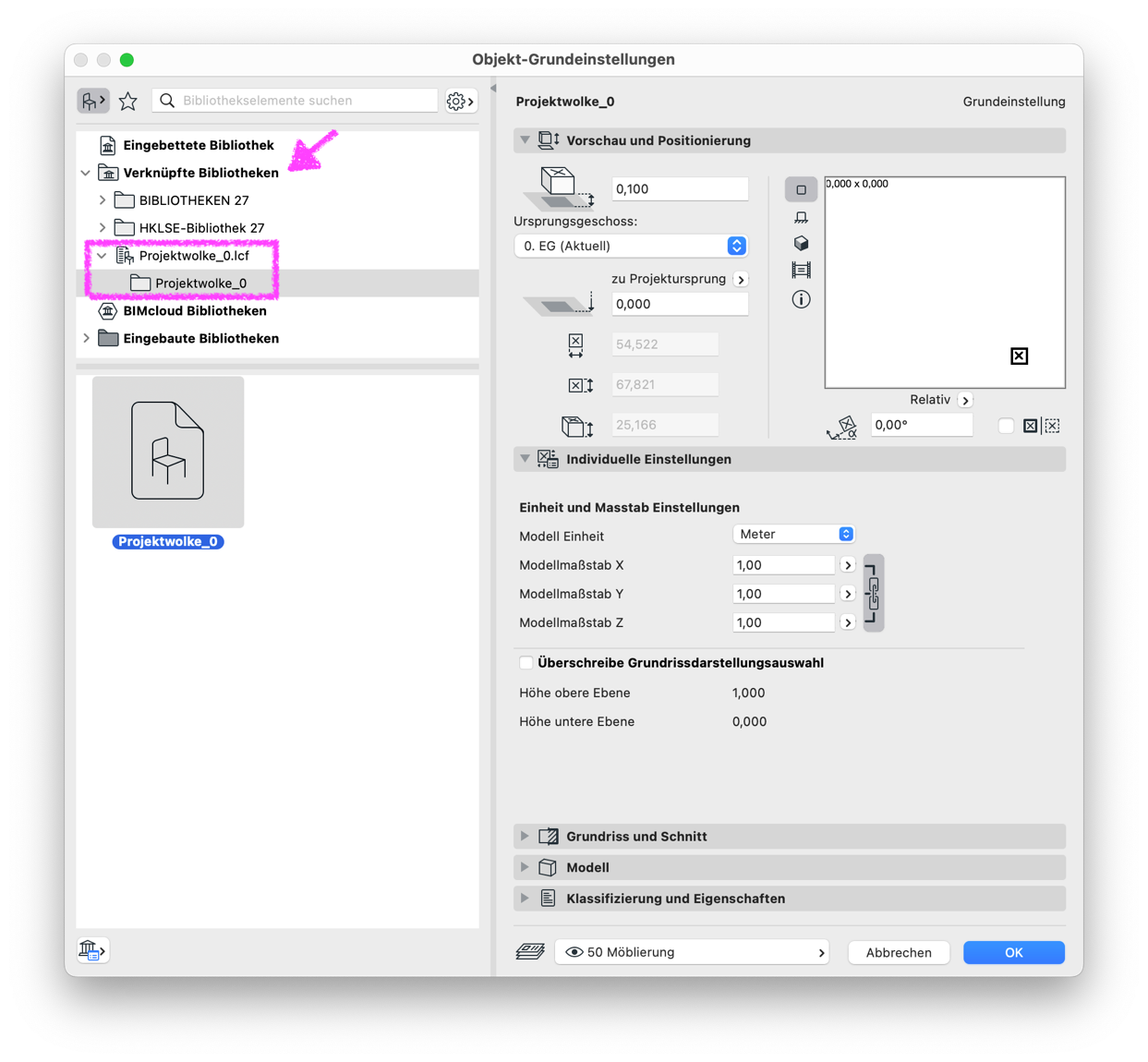Viewport: 1148px width, 1062px height.
Task: Click the Eingebettete Bibliothek icon
Action: [108, 145]
